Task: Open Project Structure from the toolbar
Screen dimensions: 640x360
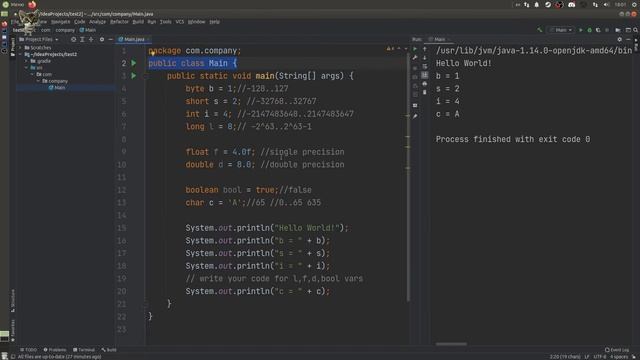Action: 618,30
